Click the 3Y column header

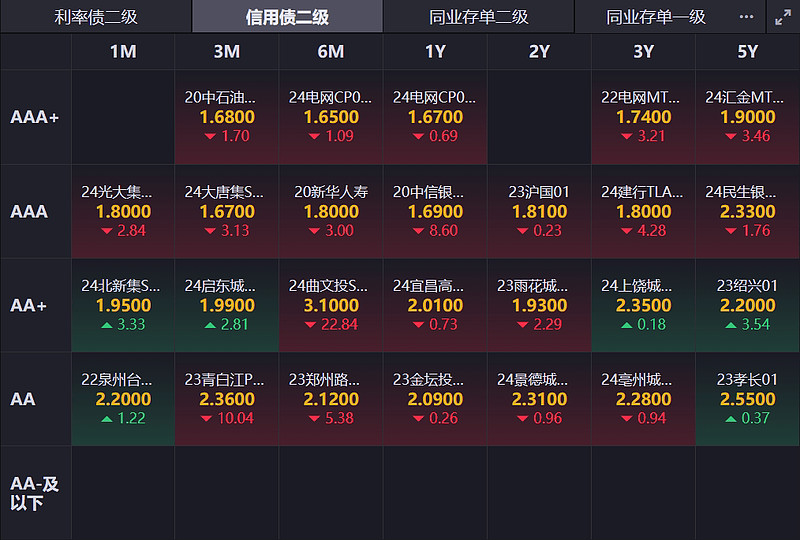643,52
